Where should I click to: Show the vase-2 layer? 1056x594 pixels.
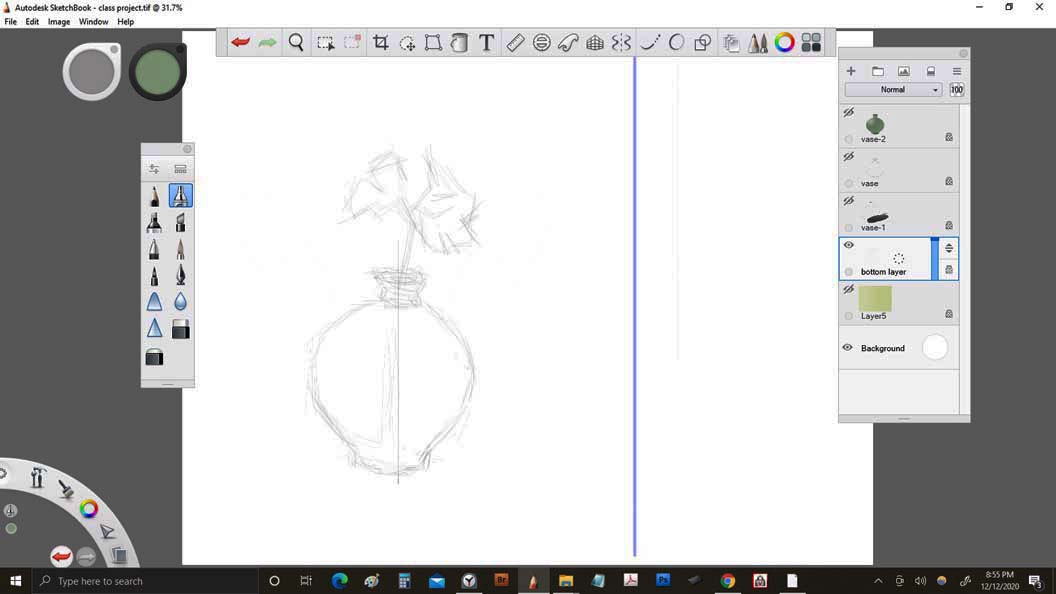click(848, 112)
